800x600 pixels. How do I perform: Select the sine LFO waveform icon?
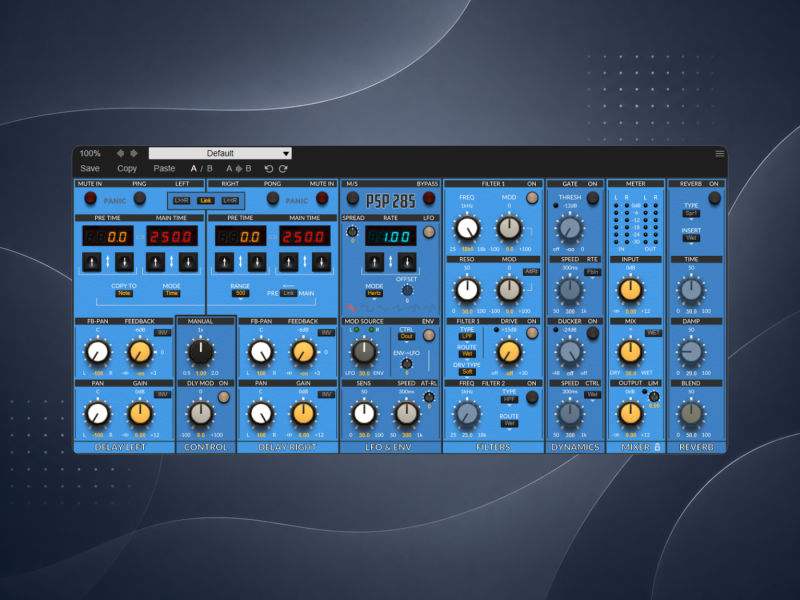click(x=352, y=308)
